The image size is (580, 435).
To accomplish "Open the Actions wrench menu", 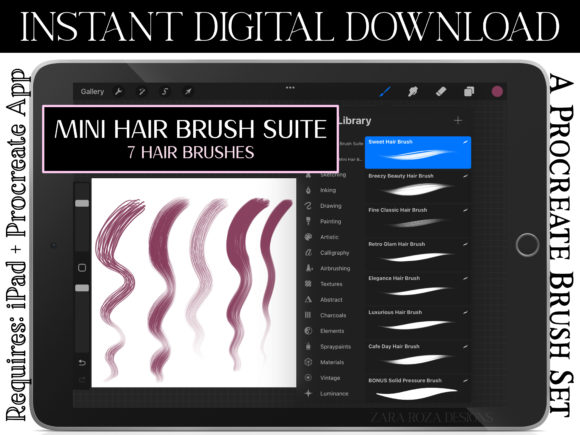I will [118, 91].
